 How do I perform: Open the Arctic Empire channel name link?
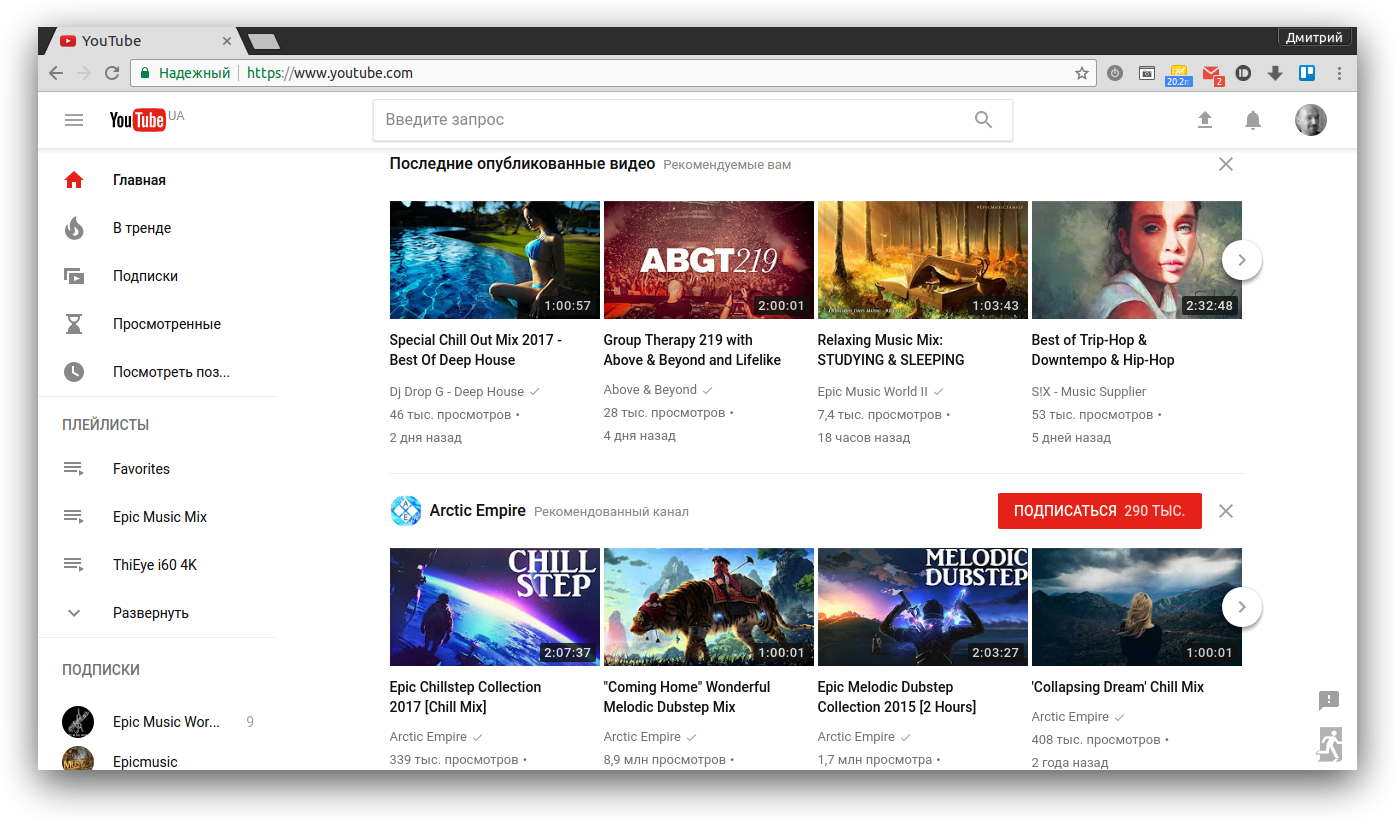pyautogui.click(x=478, y=511)
